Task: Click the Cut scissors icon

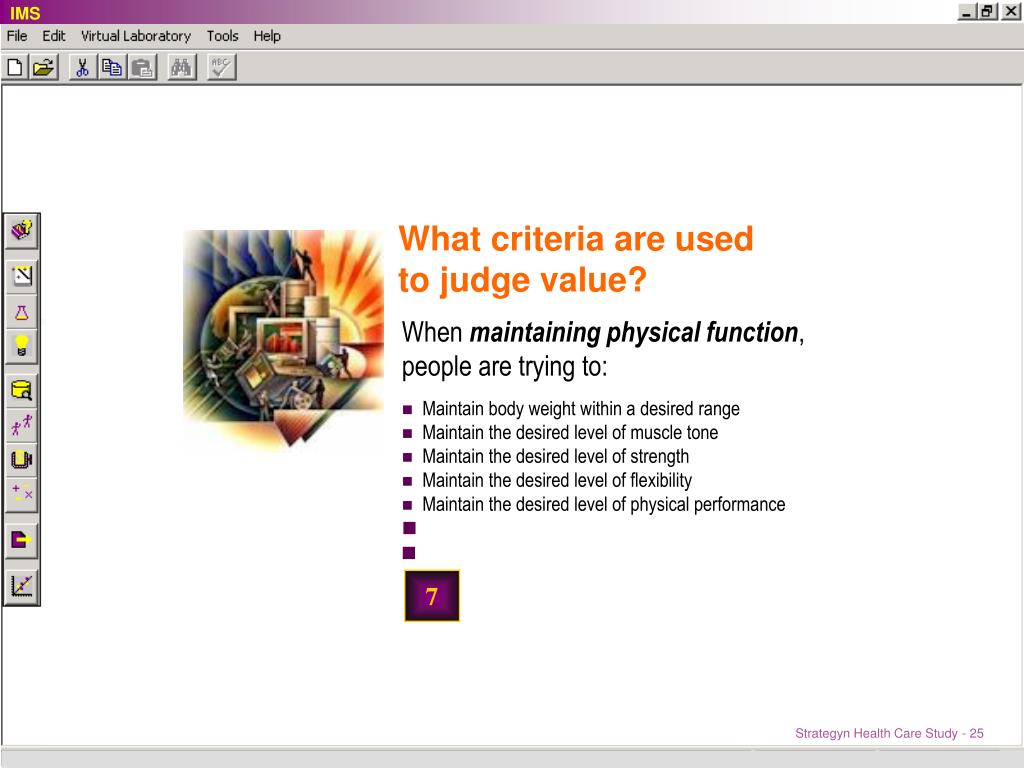Action: (82, 67)
